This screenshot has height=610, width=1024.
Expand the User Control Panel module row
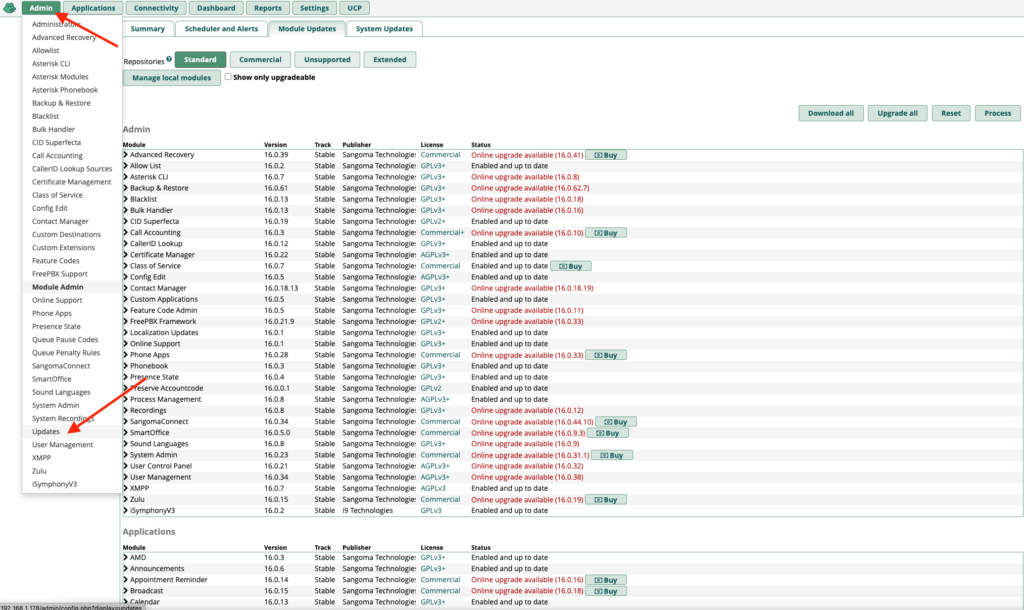160,466
